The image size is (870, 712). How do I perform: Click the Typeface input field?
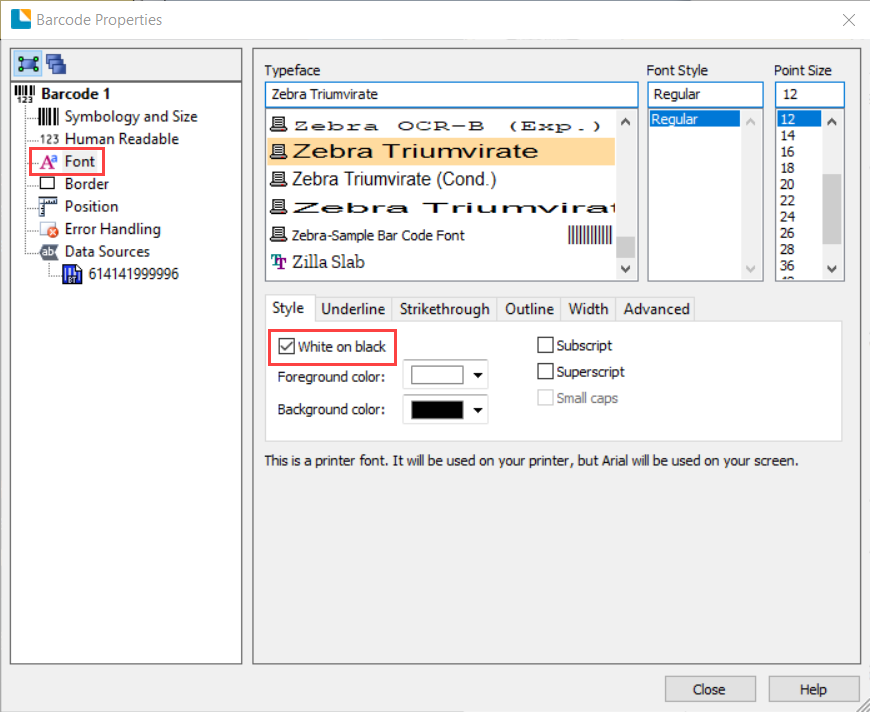pos(451,94)
